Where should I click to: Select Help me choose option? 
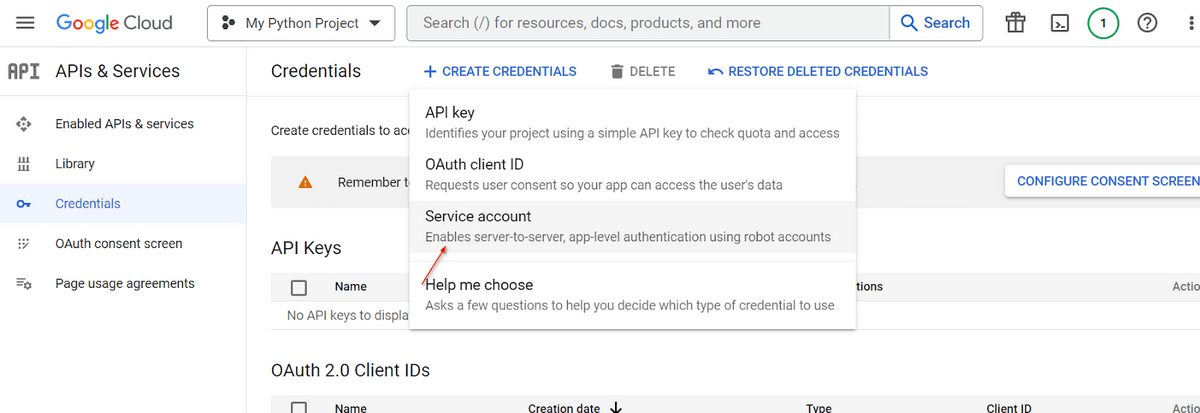(x=632, y=295)
